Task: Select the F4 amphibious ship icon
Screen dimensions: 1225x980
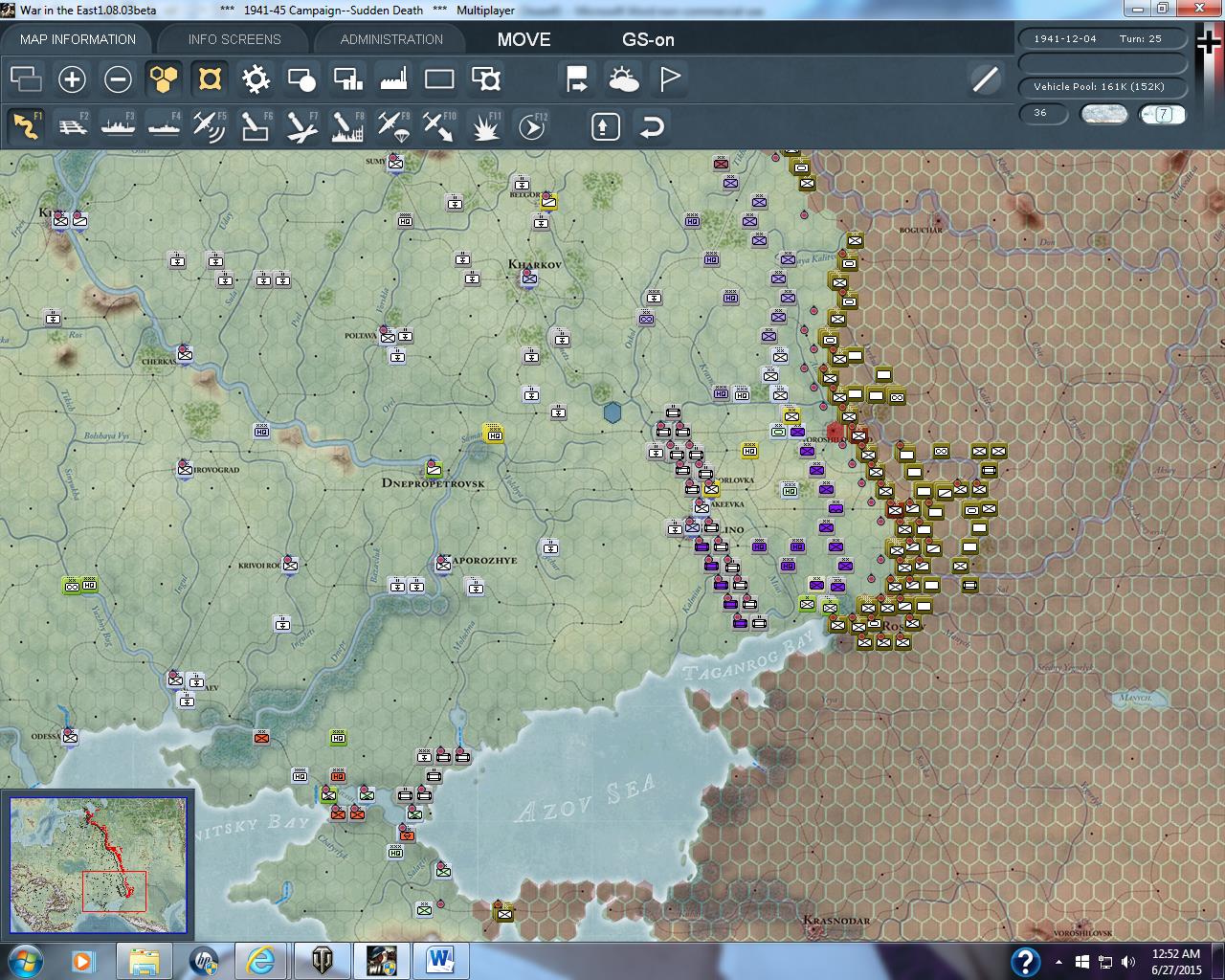Action: click(x=164, y=126)
